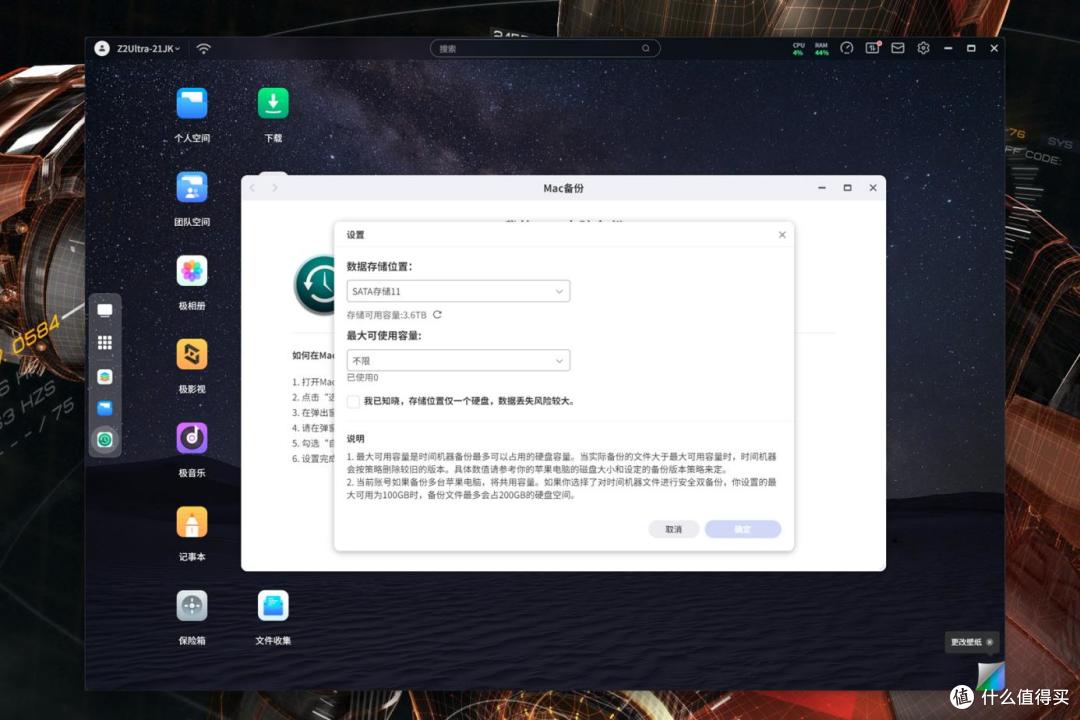Open the 下载 download app
The height and width of the screenshot is (720, 1080).
pyautogui.click(x=273, y=103)
